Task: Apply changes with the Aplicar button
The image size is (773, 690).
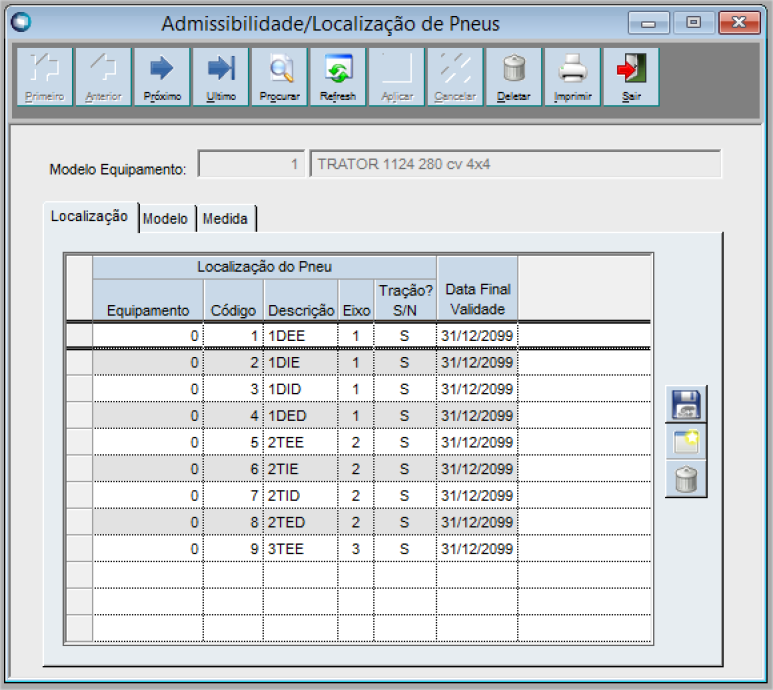Action: click(397, 77)
